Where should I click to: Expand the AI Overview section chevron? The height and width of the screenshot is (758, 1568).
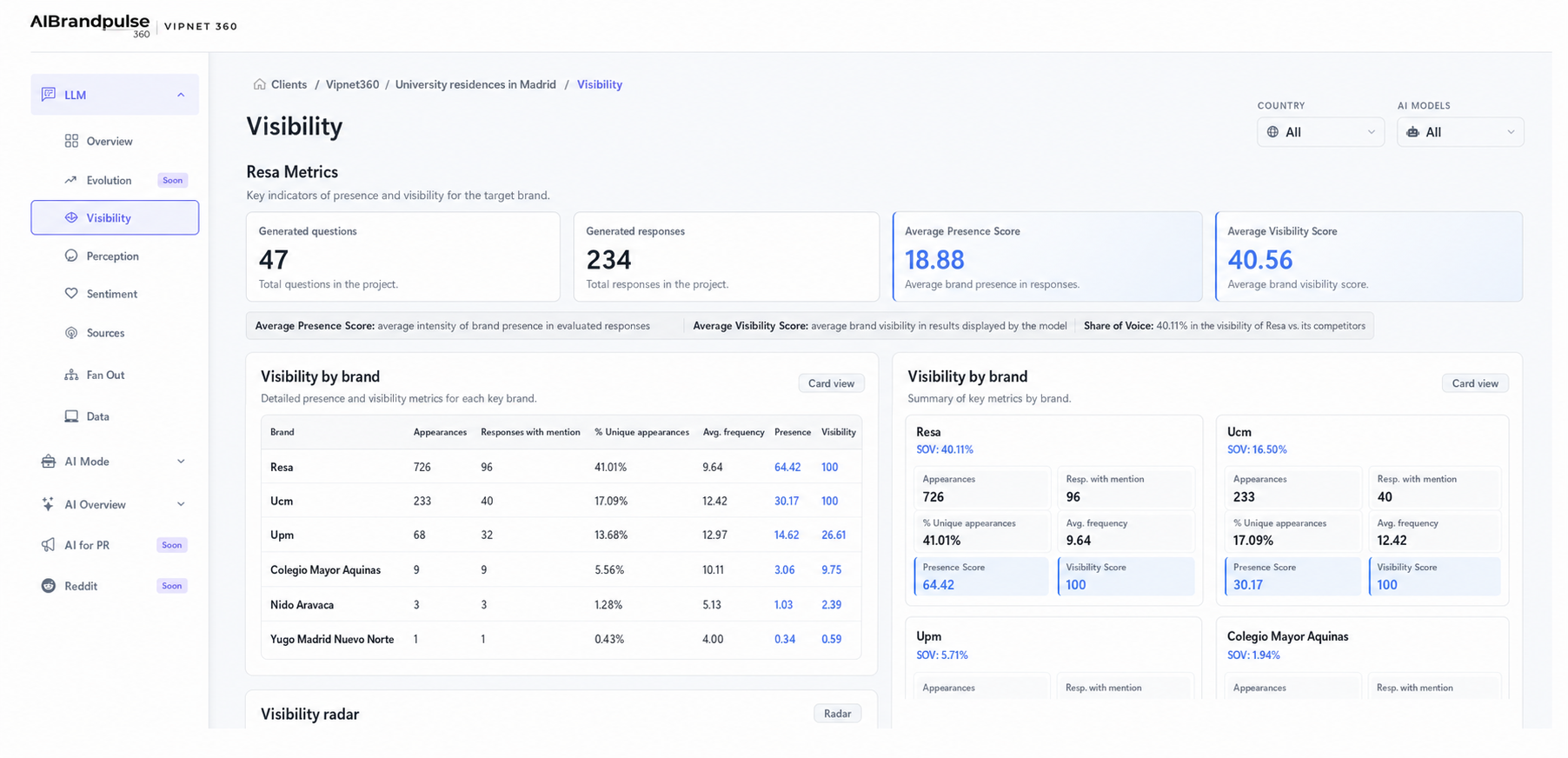[181, 504]
